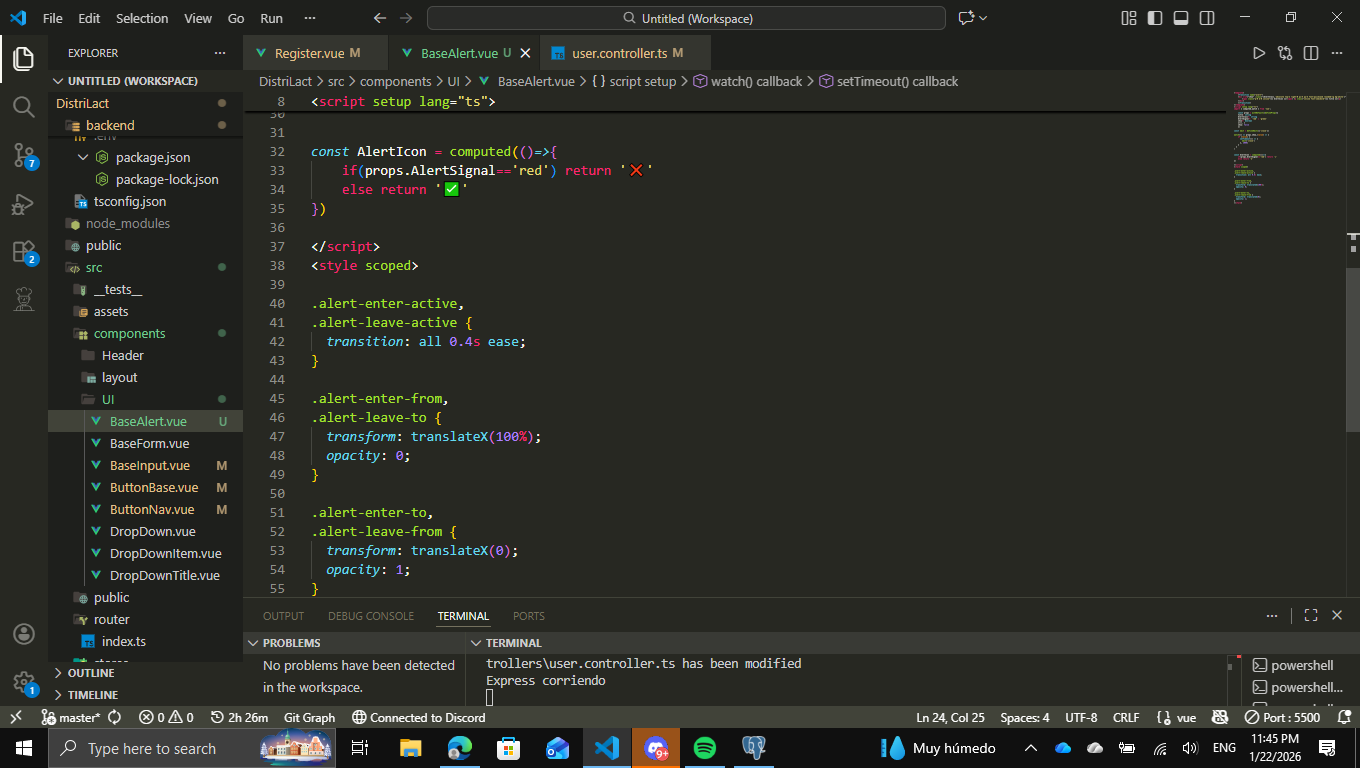
Task: Click the Git Graph status bar button
Action: [309, 717]
